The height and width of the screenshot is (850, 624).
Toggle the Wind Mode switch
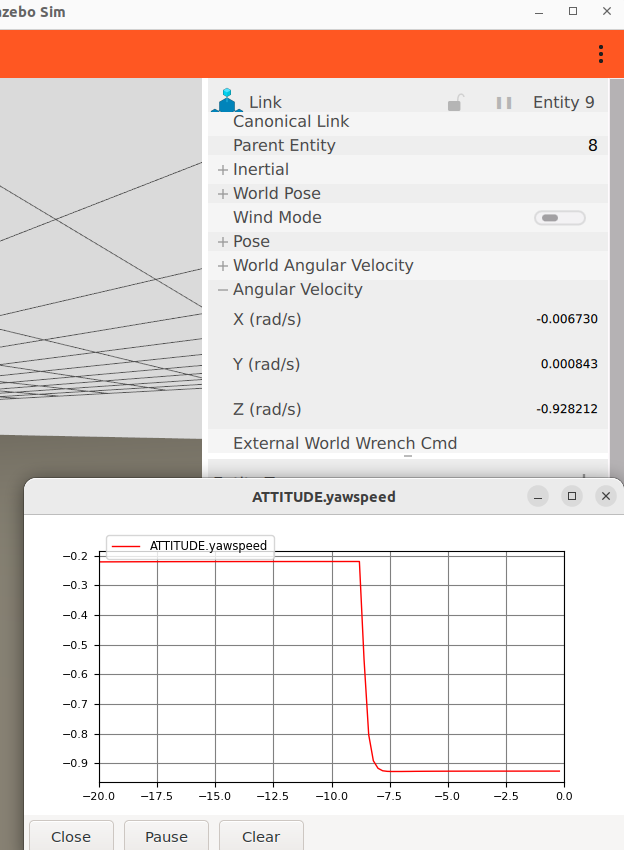(559, 218)
